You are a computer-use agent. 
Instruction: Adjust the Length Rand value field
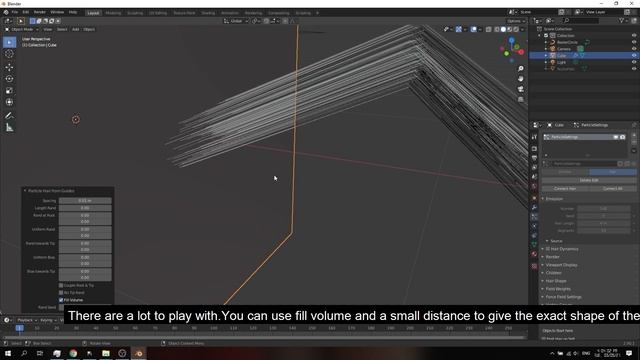click(x=85, y=208)
